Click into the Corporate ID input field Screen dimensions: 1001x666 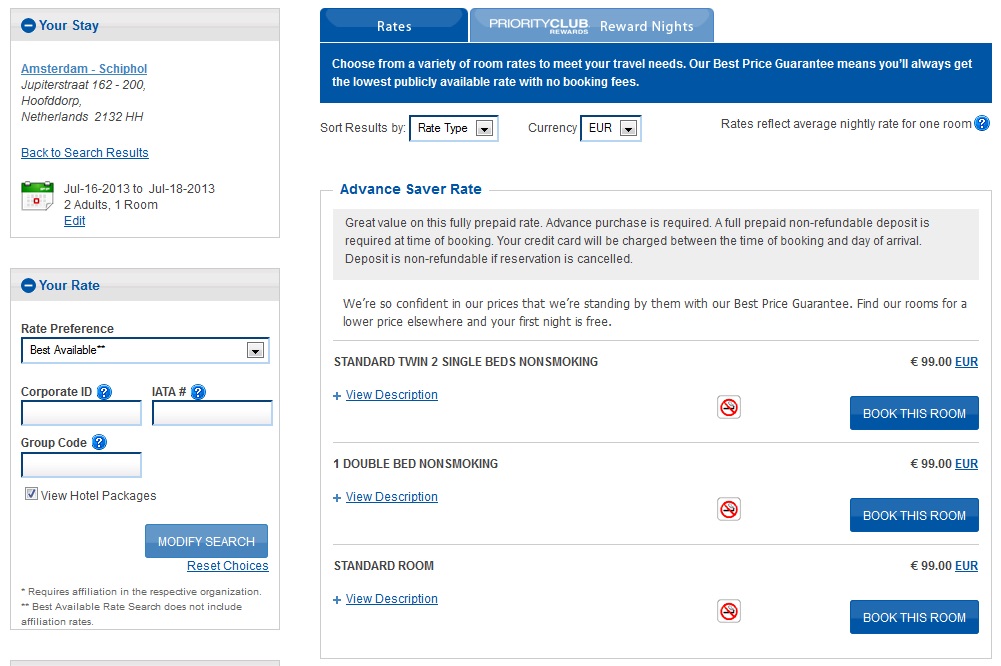point(81,414)
